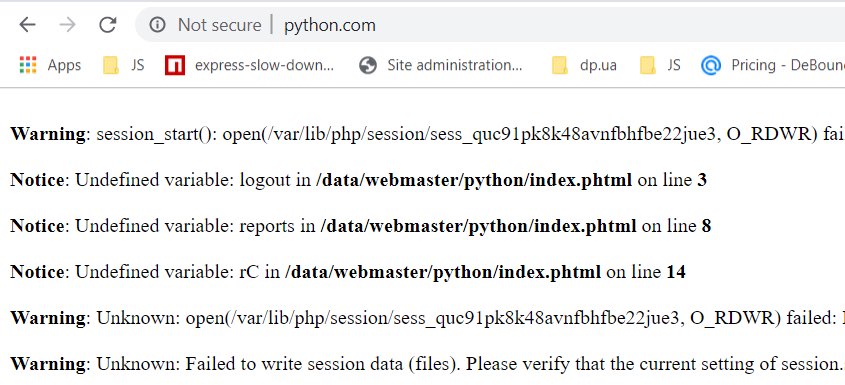Expand the dp.ua bookmark folder label
The width and height of the screenshot is (845, 385).
click(x=598, y=66)
